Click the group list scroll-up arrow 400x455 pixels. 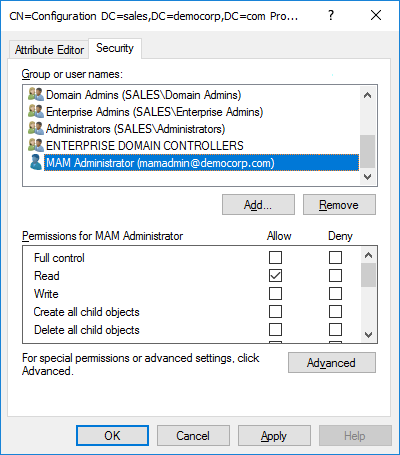pos(368,95)
